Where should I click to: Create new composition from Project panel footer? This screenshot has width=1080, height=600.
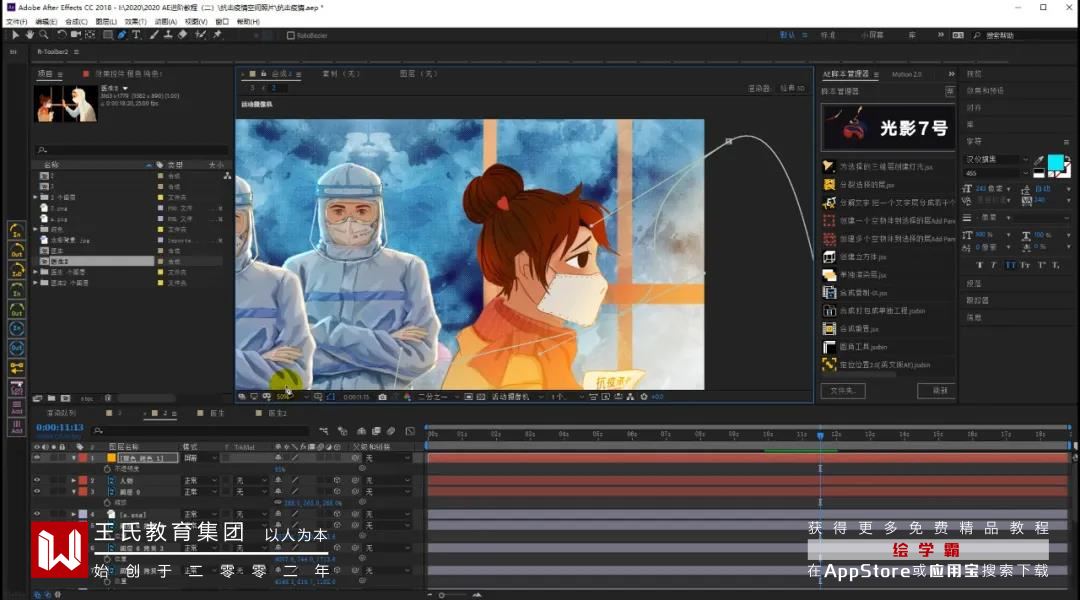[65, 398]
